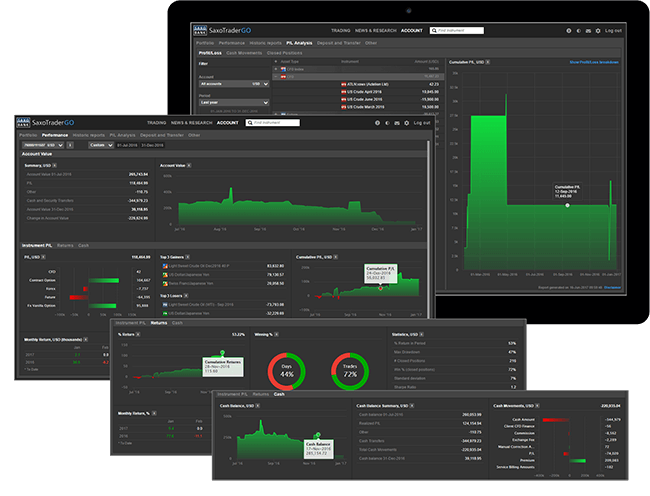The width and height of the screenshot is (650, 496).
Task: Click the 31-Dec-2016 end date field
Action: [x=152, y=145]
